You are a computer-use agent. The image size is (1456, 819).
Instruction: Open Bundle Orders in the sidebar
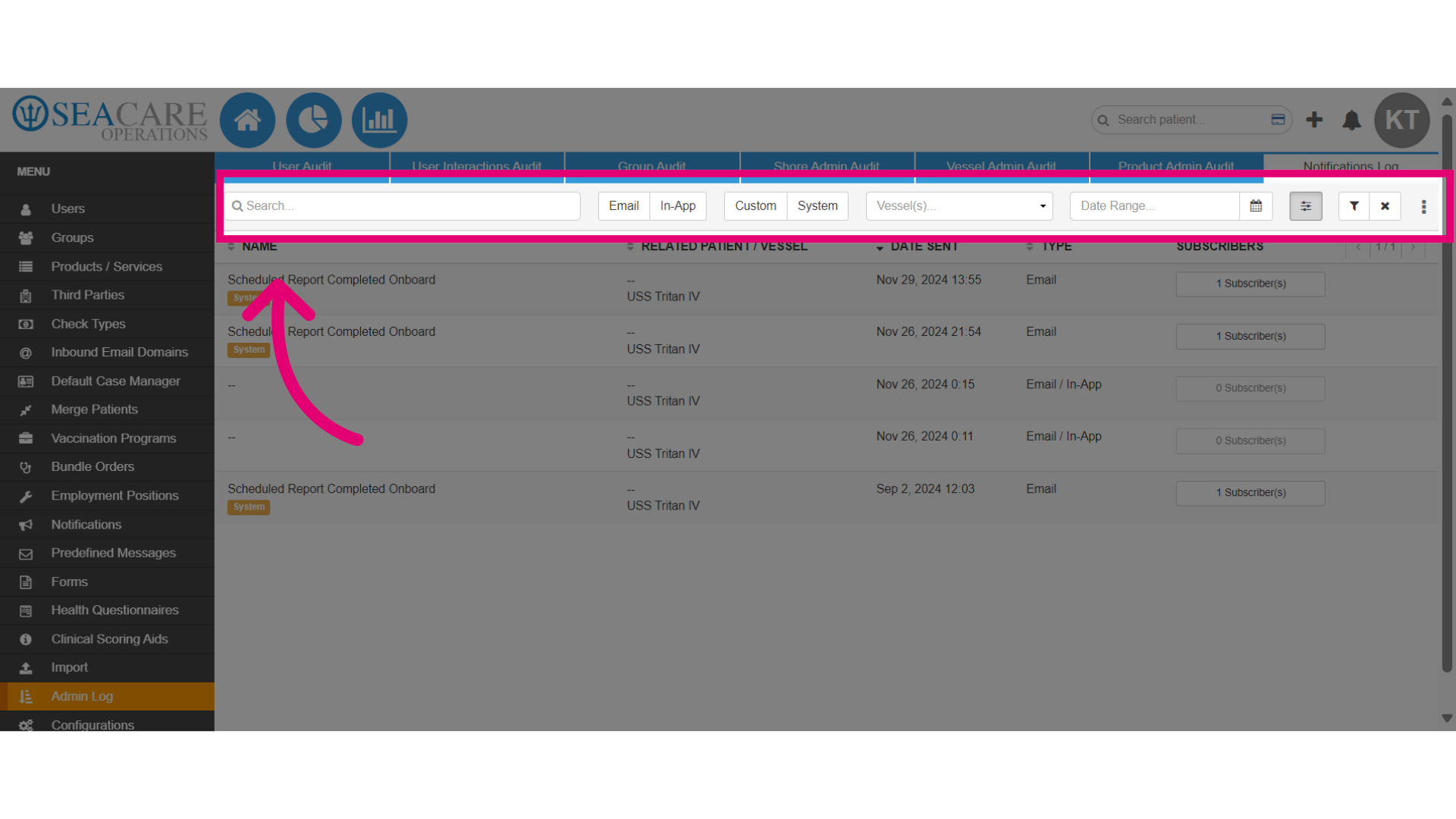(107, 467)
